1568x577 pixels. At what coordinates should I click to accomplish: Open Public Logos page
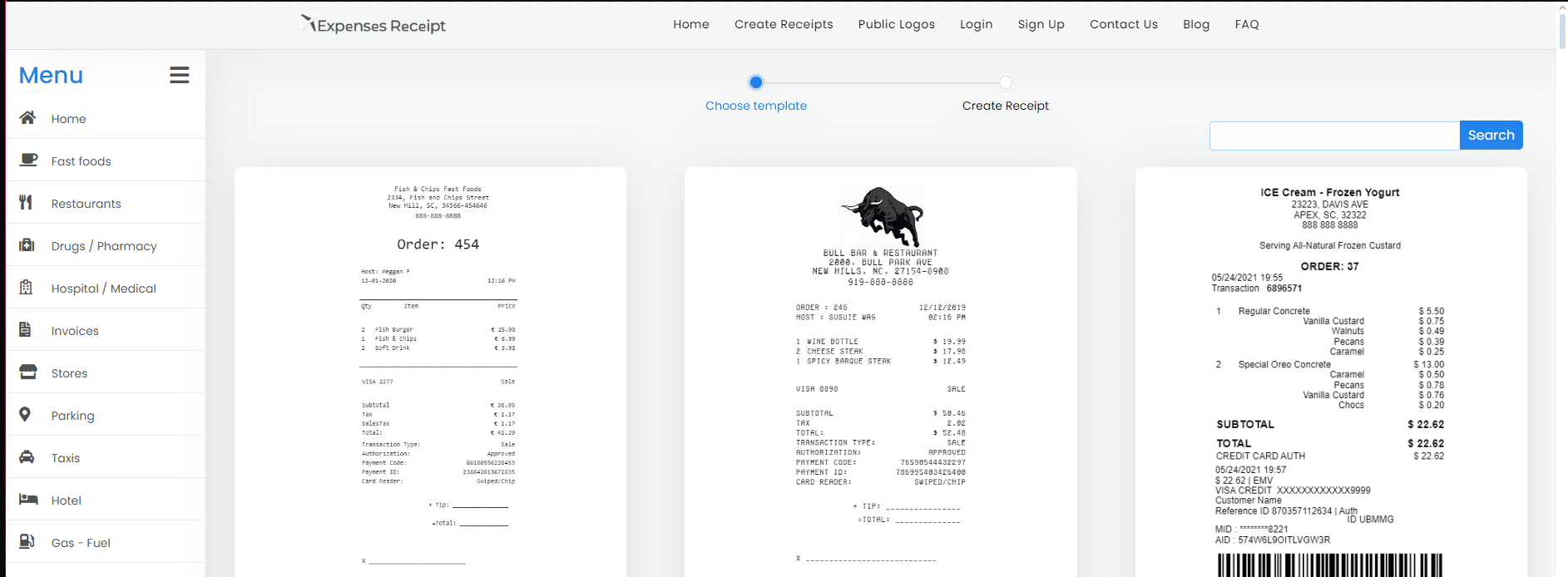(897, 24)
